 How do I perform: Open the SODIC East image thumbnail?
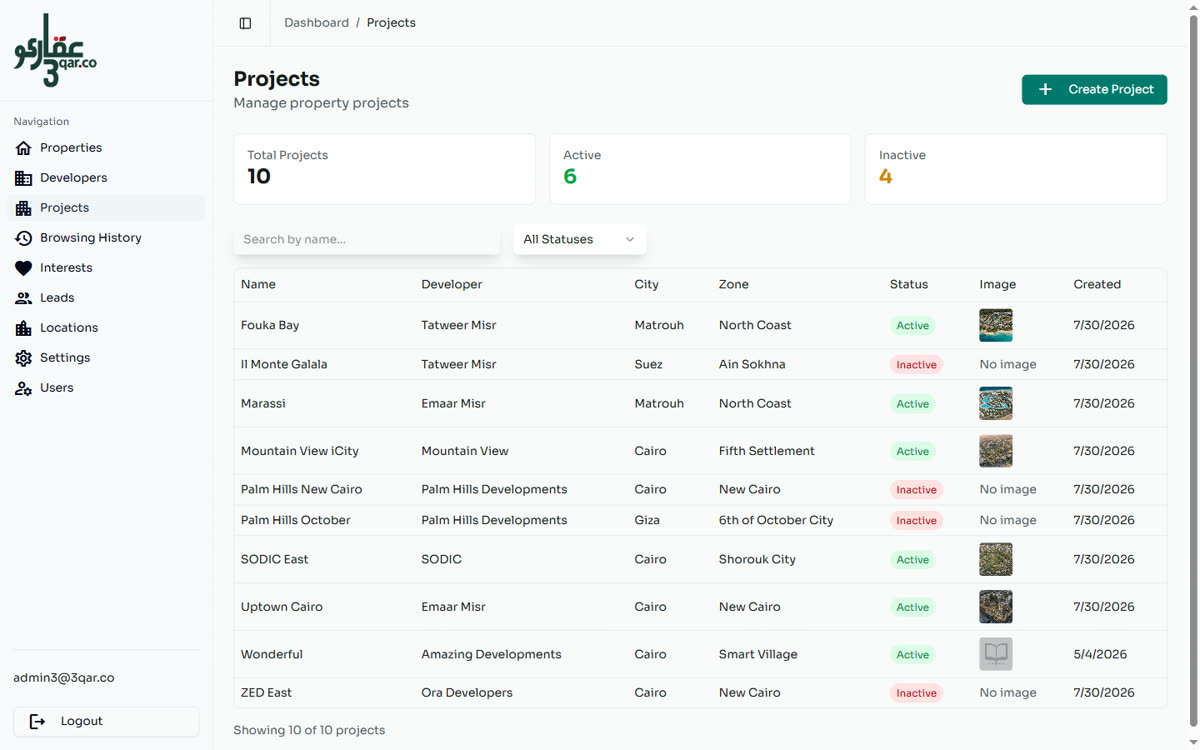(996, 559)
